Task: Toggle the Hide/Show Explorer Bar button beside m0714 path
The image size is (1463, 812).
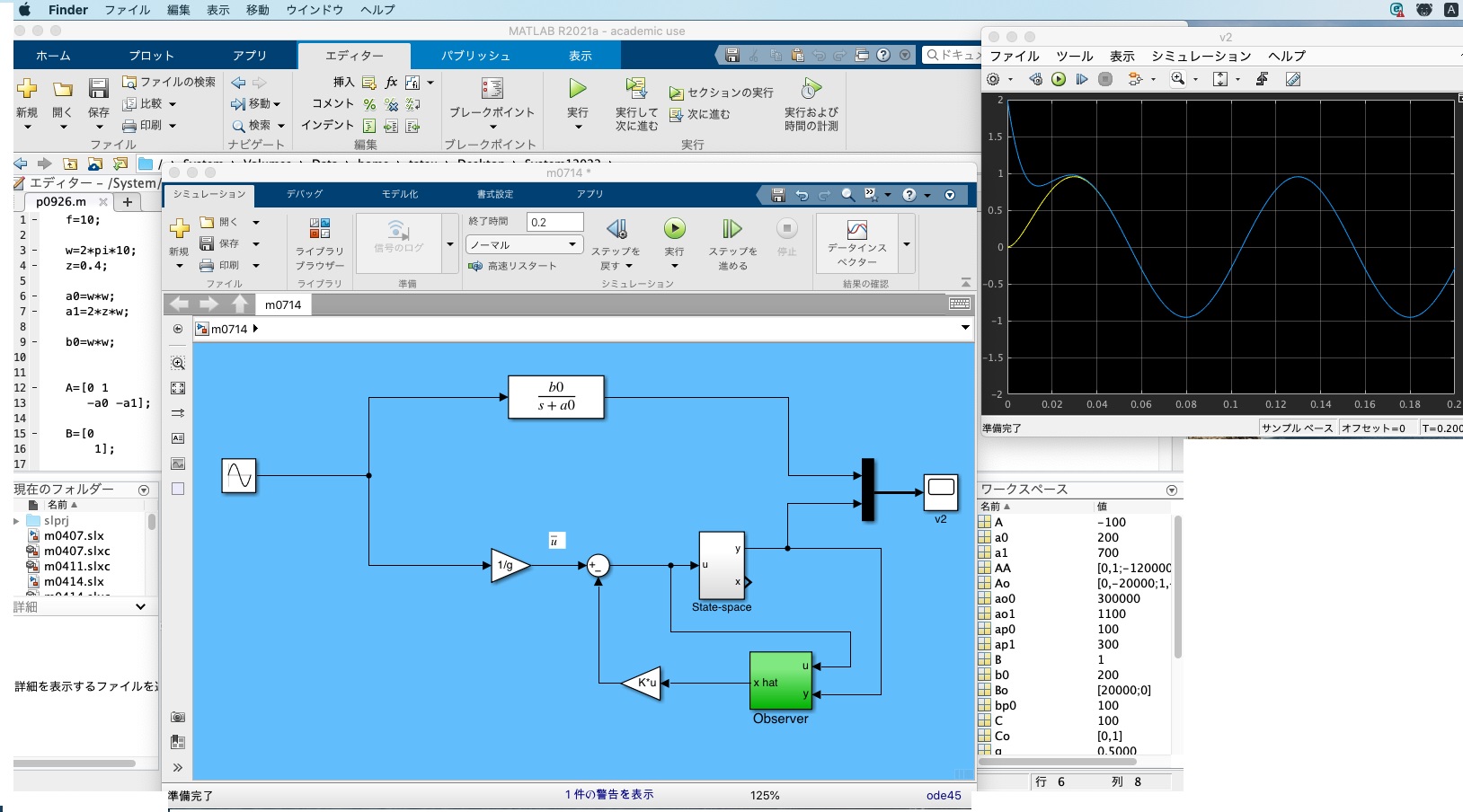Action: pyautogui.click(x=178, y=329)
